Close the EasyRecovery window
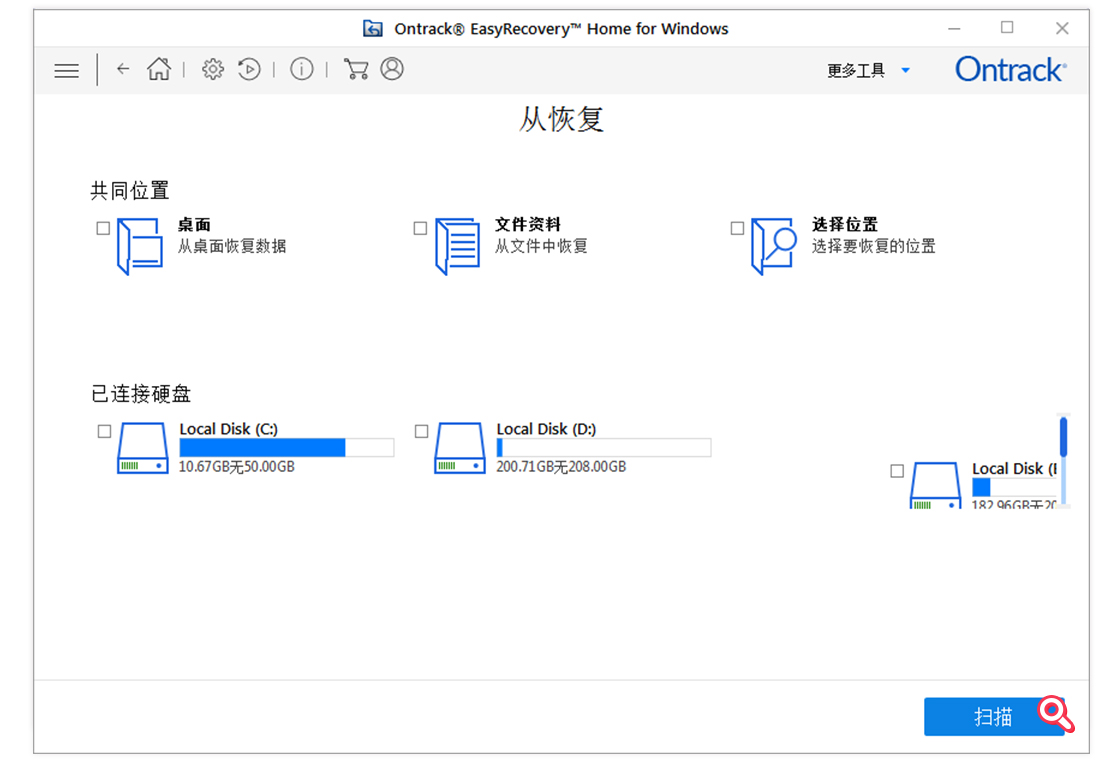The image size is (1120, 770). point(1062,29)
